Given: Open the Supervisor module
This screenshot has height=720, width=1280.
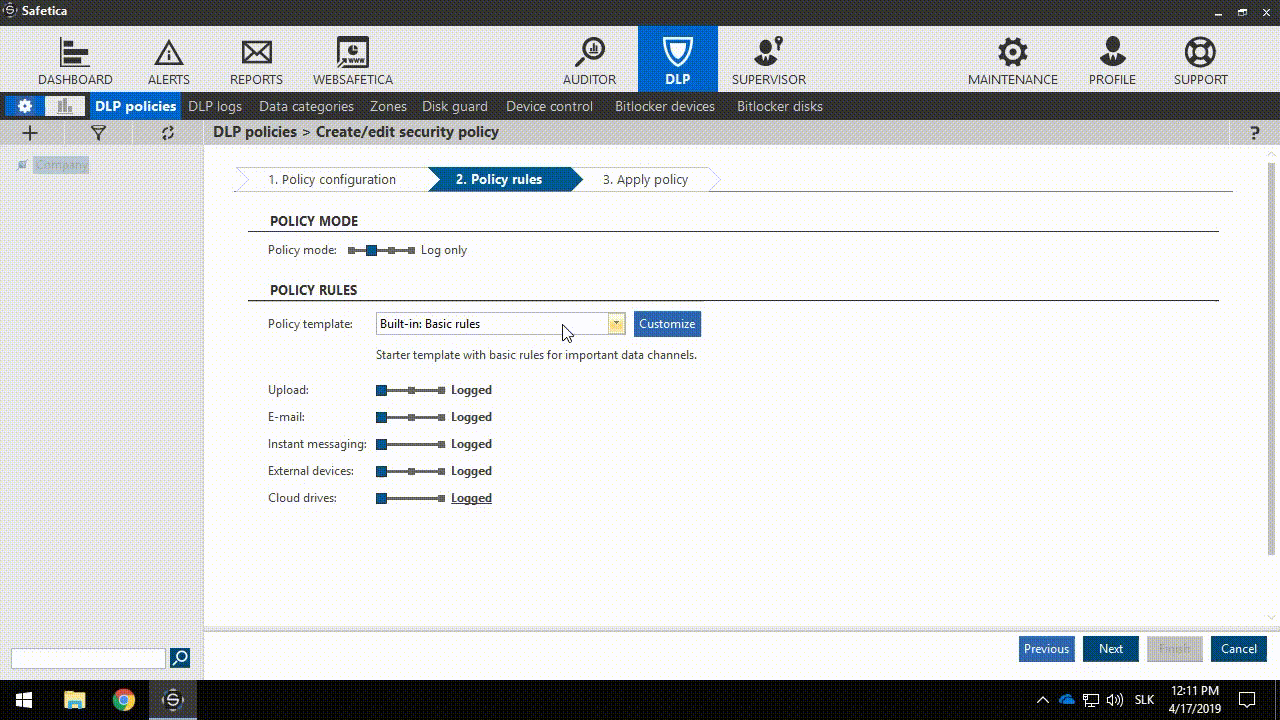Looking at the screenshot, I should tap(768, 58).
